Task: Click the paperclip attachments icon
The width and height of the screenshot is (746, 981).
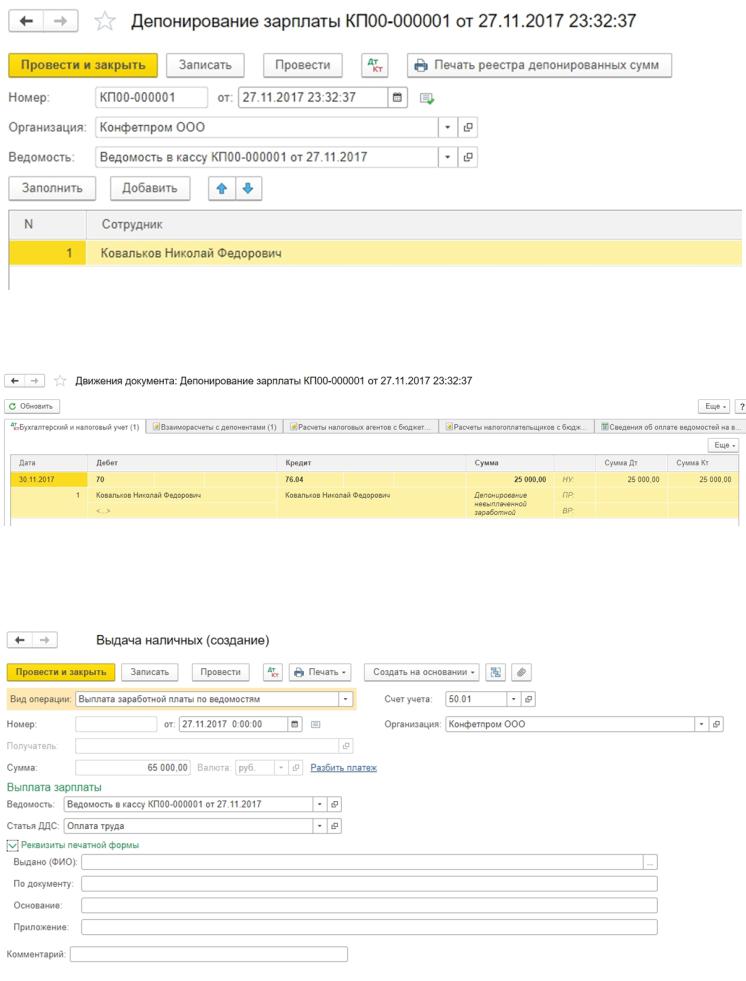Action: coord(522,672)
